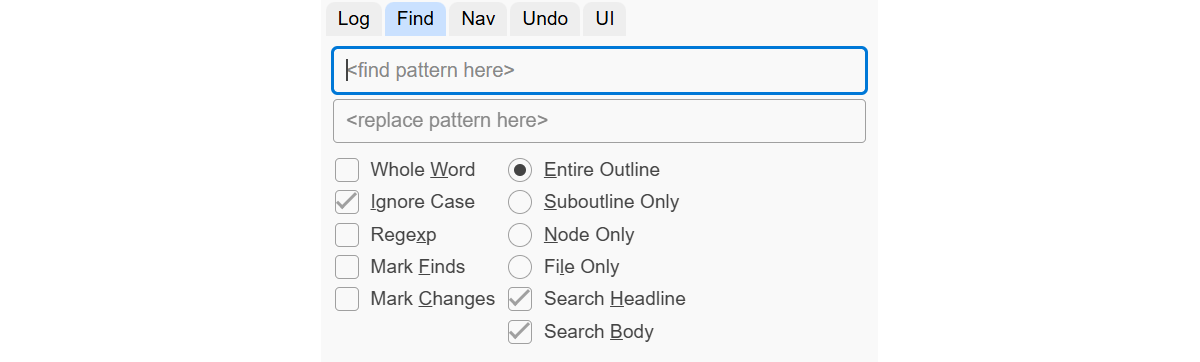This screenshot has height=362, width=1200.
Task: Click into the replace pattern field
Action: pyautogui.click(x=599, y=121)
